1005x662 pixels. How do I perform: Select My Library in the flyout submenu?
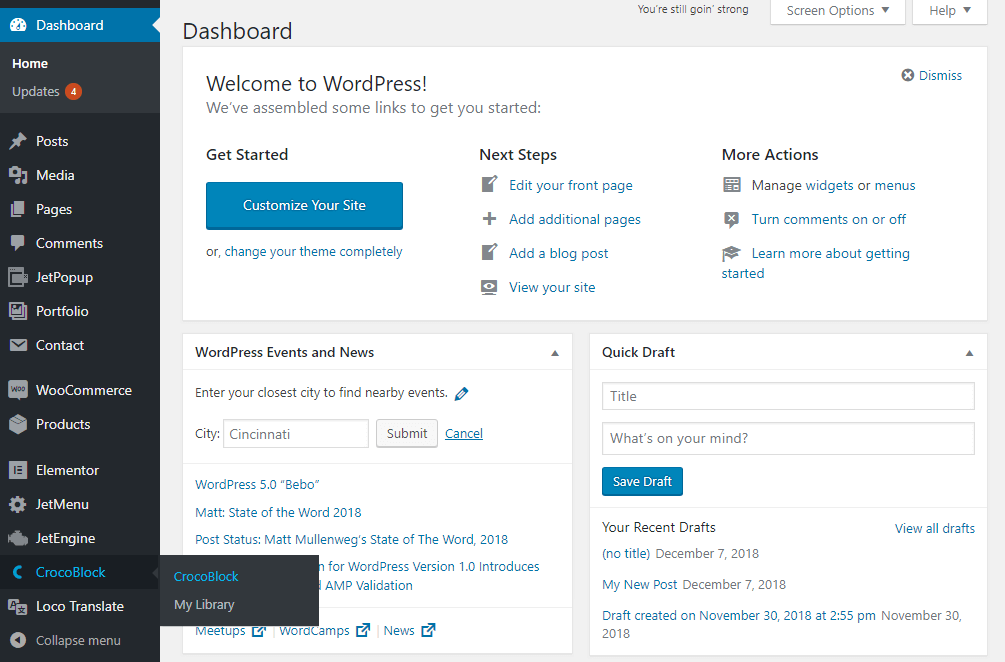coord(204,604)
